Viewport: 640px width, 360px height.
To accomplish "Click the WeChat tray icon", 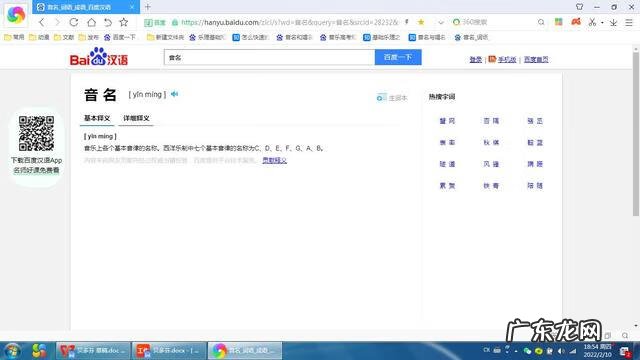I will [x=527, y=351].
